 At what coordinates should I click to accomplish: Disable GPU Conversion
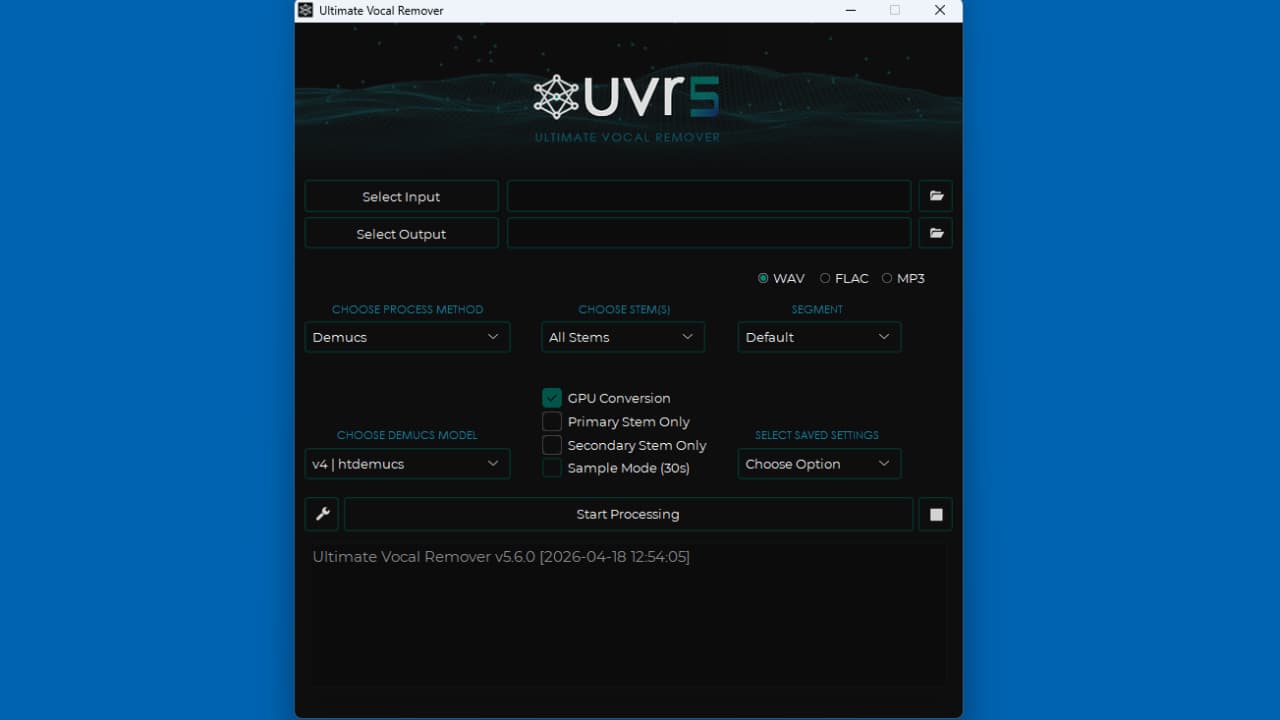click(551, 397)
